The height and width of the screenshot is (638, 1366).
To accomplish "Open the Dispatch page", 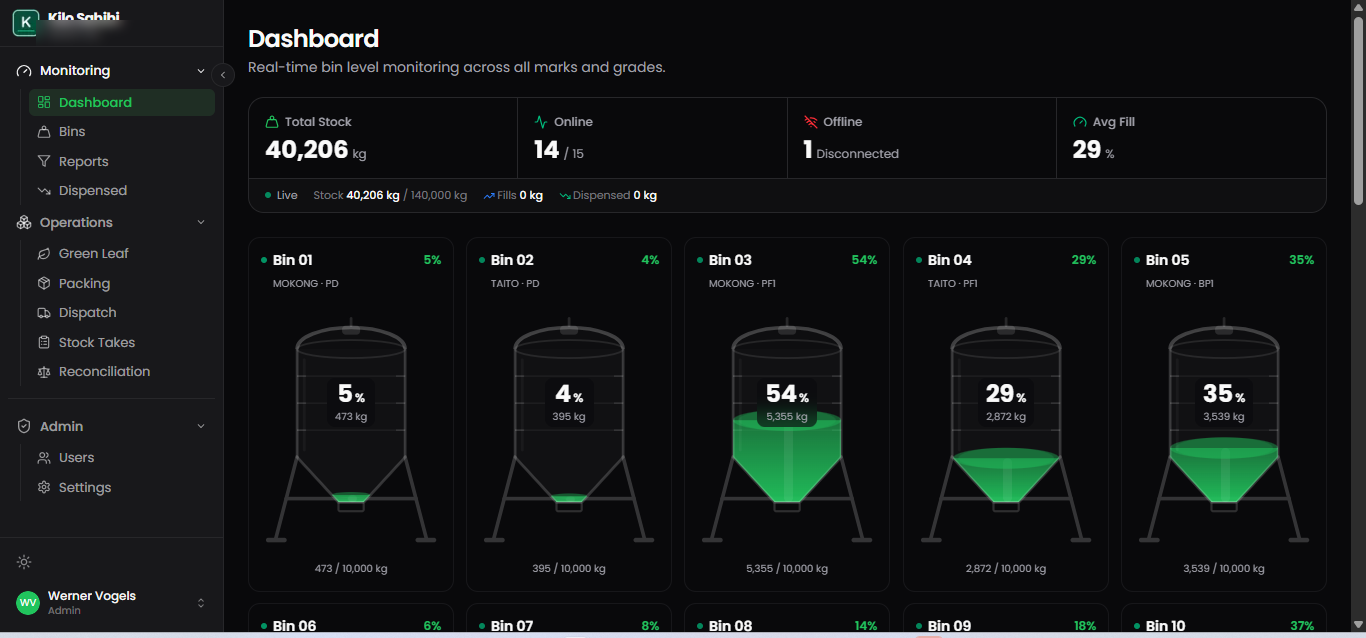I will [122, 313].
